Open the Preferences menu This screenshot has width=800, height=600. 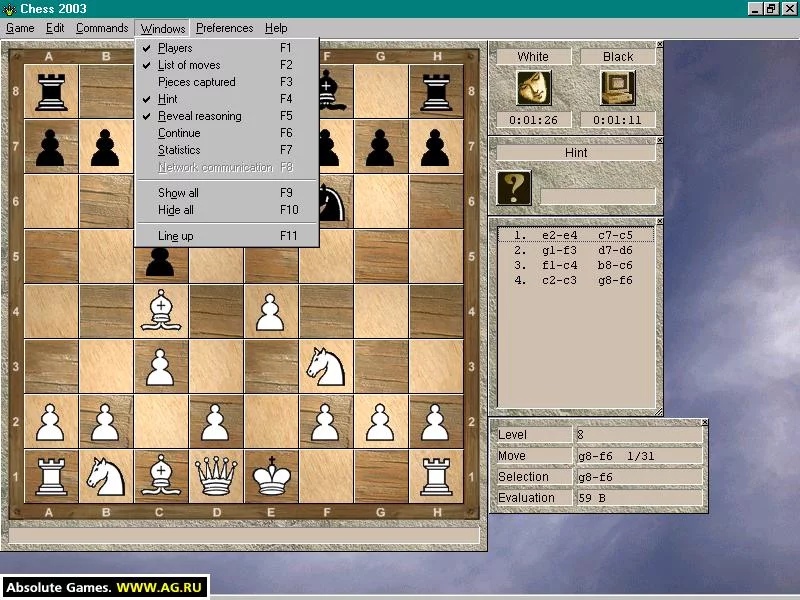coord(224,28)
